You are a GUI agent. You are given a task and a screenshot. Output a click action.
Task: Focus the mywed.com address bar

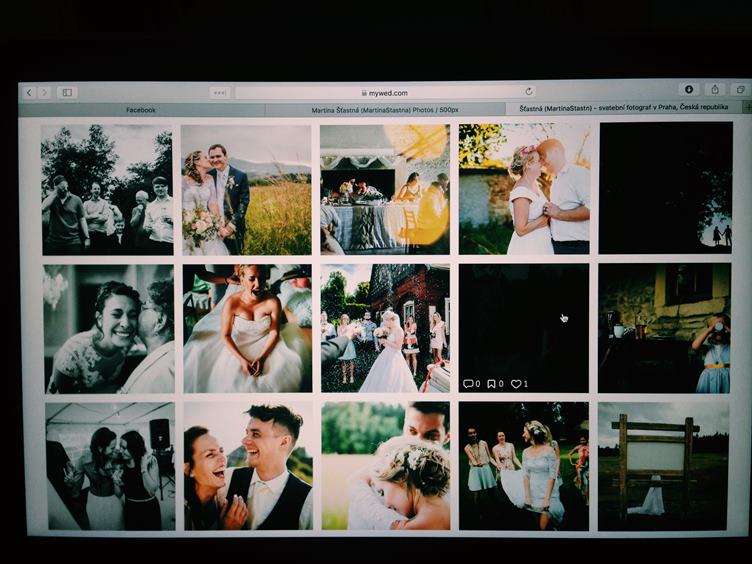point(385,93)
